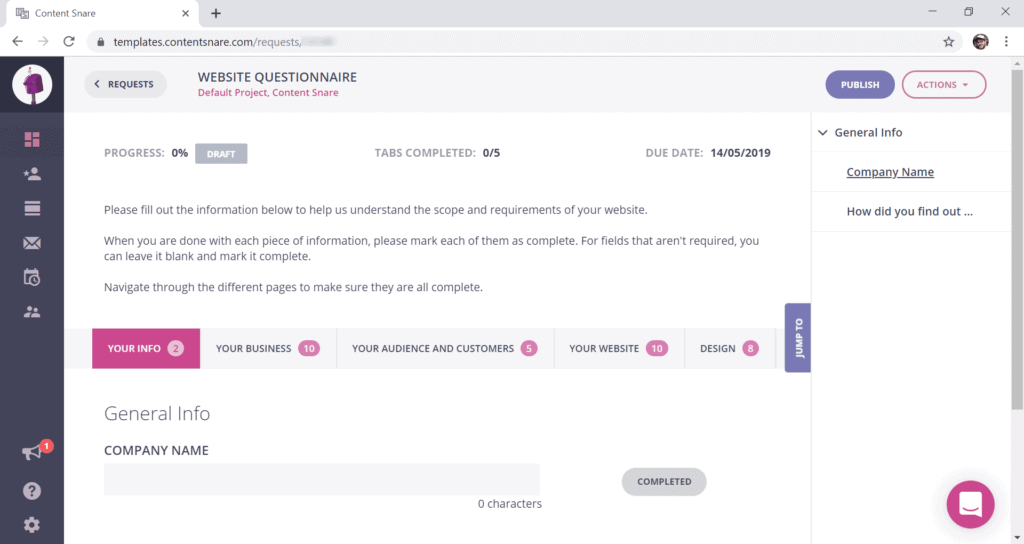The width and height of the screenshot is (1024, 544).
Task: Open the help question mark icon
Action: (32, 491)
